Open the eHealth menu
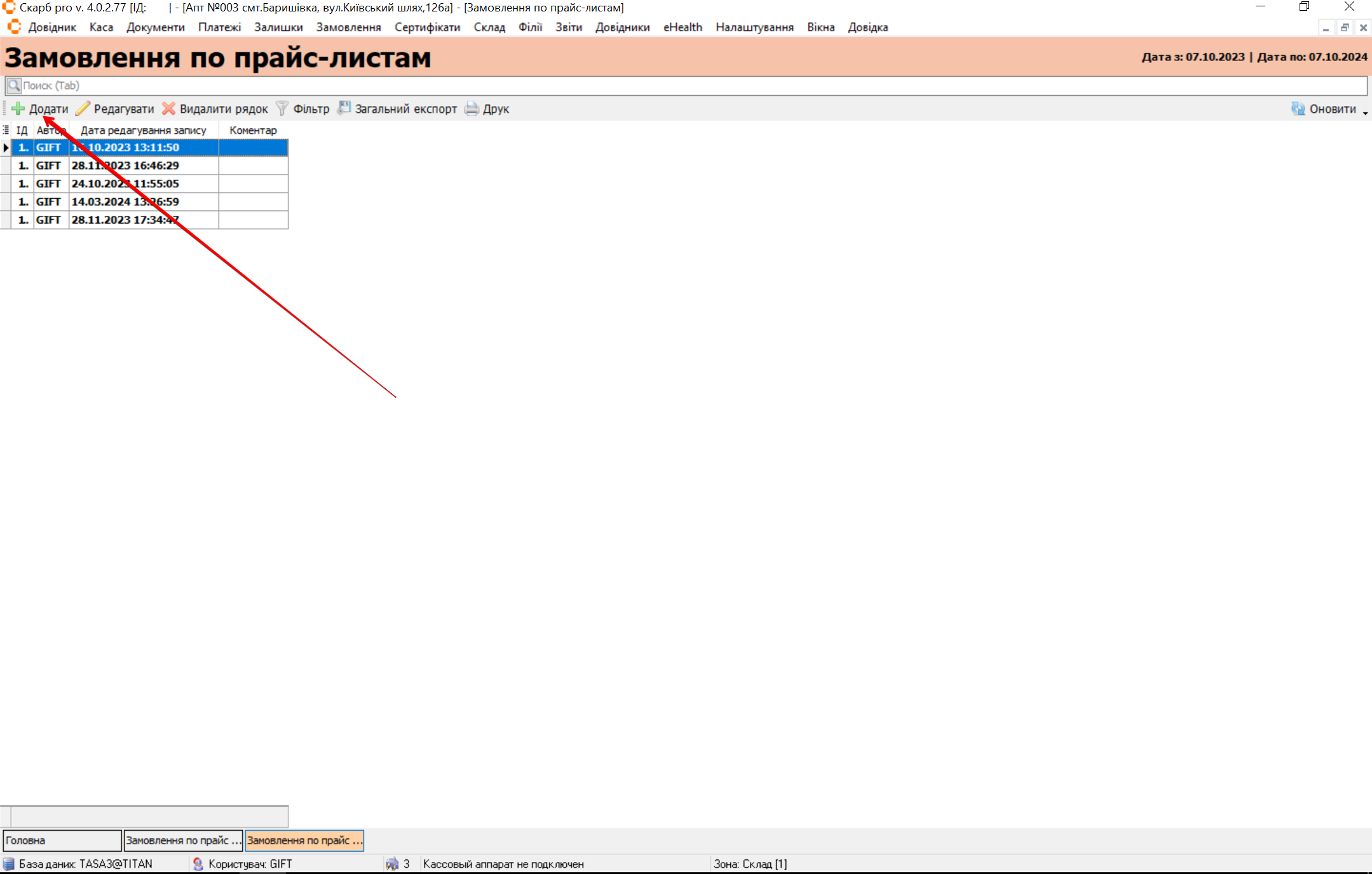The image size is (1372, 874). coord(682,27)
